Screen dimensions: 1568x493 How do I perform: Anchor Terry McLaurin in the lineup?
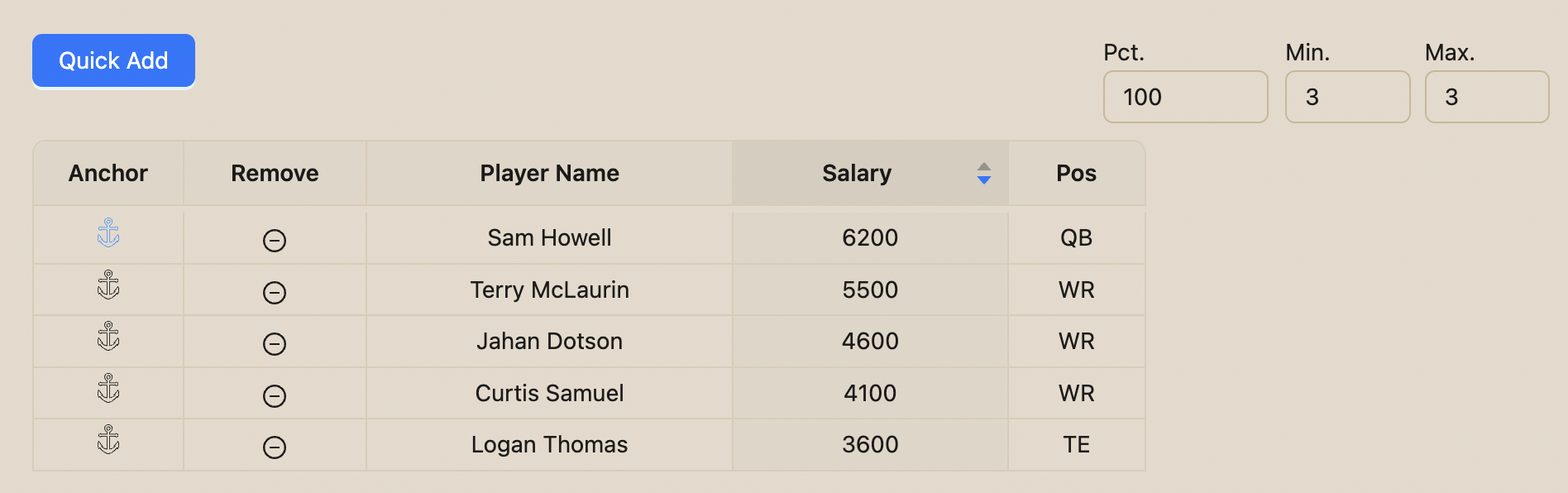(108, 285)
